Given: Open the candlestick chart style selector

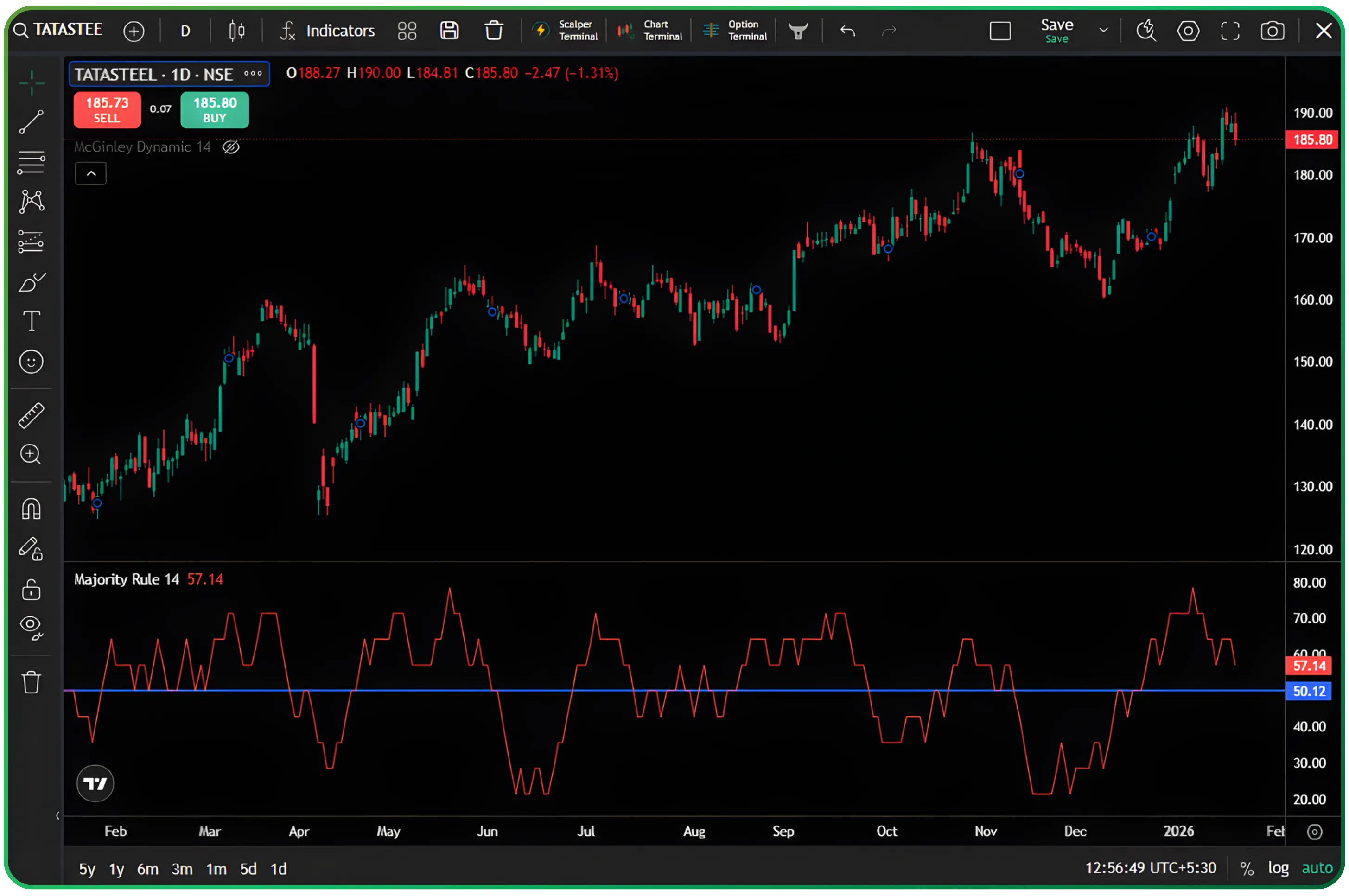Looking at the screenshot, I should [x=236, y=31].
